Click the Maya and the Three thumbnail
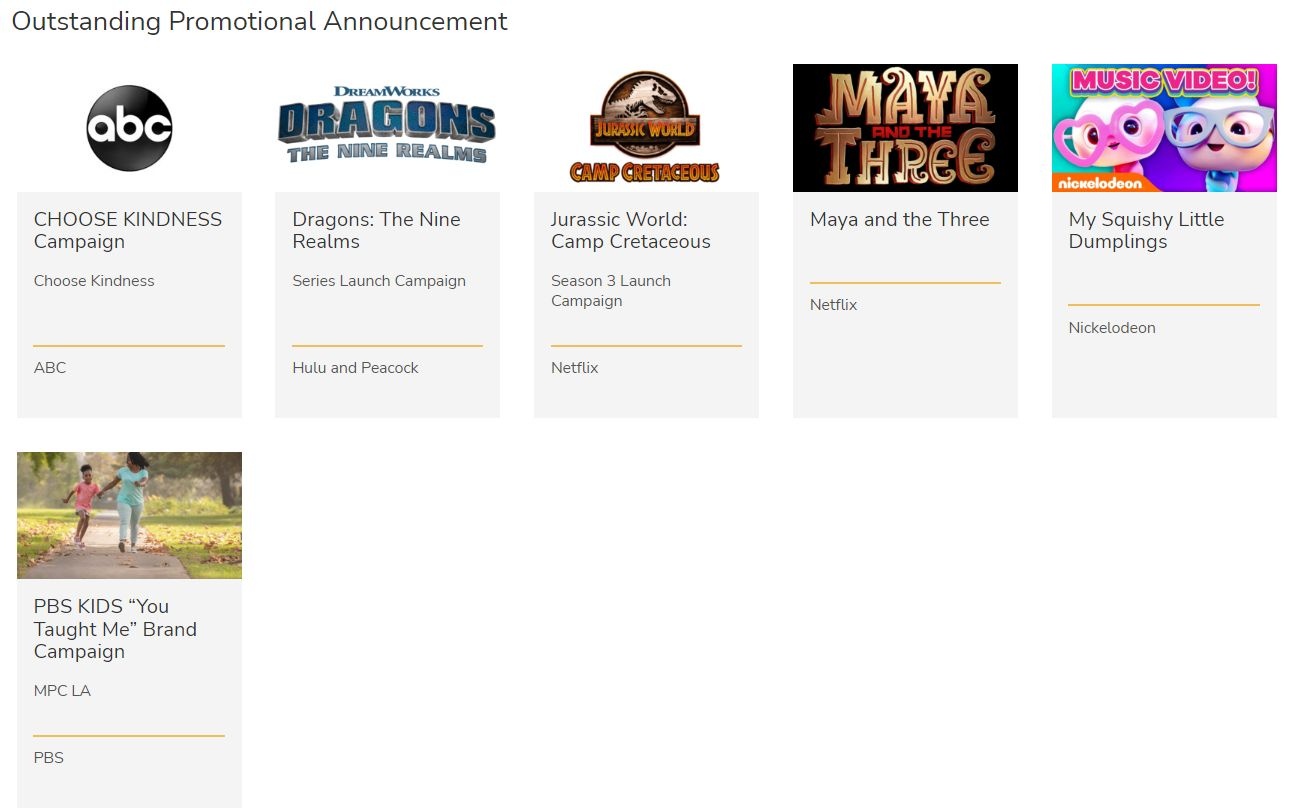Screen dimensions: 1297x811 [x=904, y=128]
